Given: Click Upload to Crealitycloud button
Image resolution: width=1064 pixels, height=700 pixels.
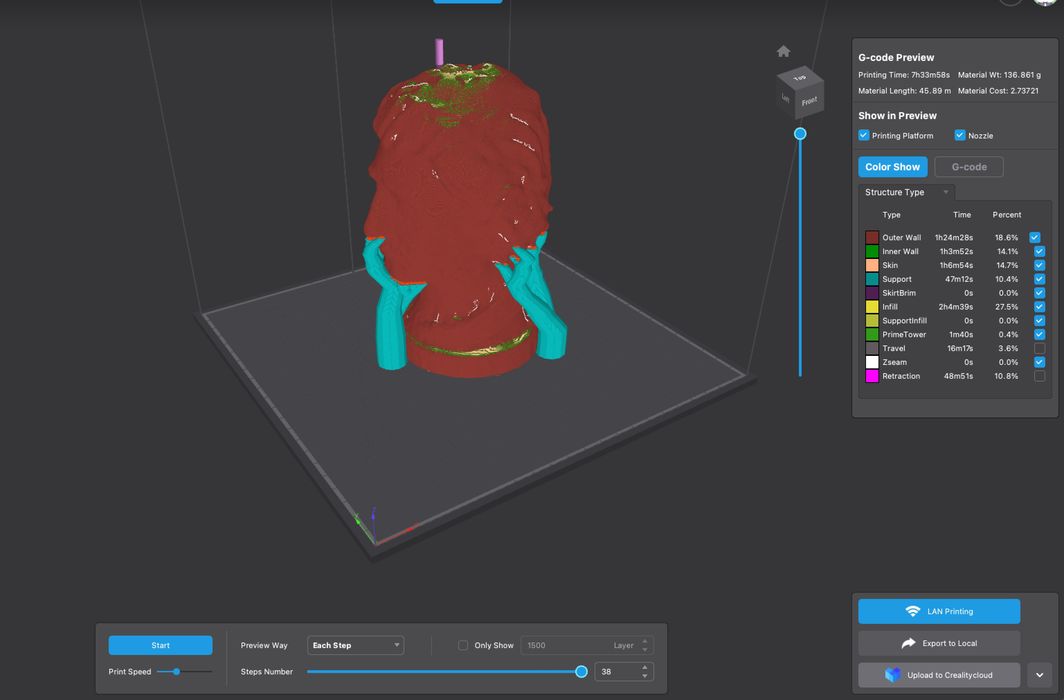Looking at the screenshot, I should coord(938,675).
